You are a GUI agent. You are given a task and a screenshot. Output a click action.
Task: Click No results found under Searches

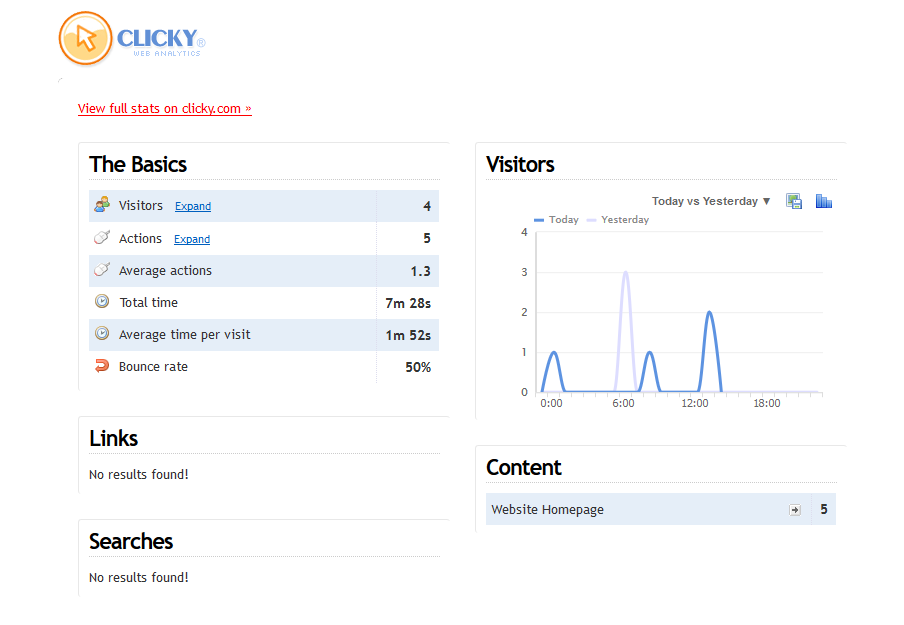[139, 578]
